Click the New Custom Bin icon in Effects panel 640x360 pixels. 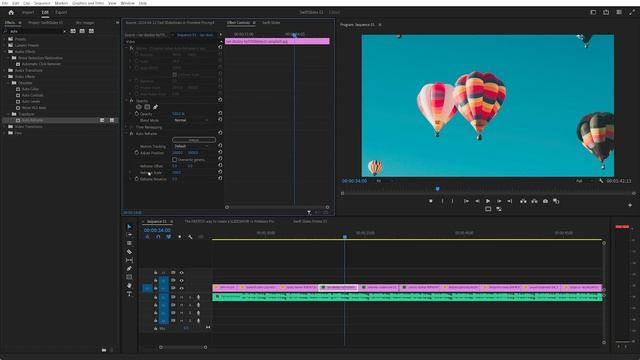(x=104, y=350)
